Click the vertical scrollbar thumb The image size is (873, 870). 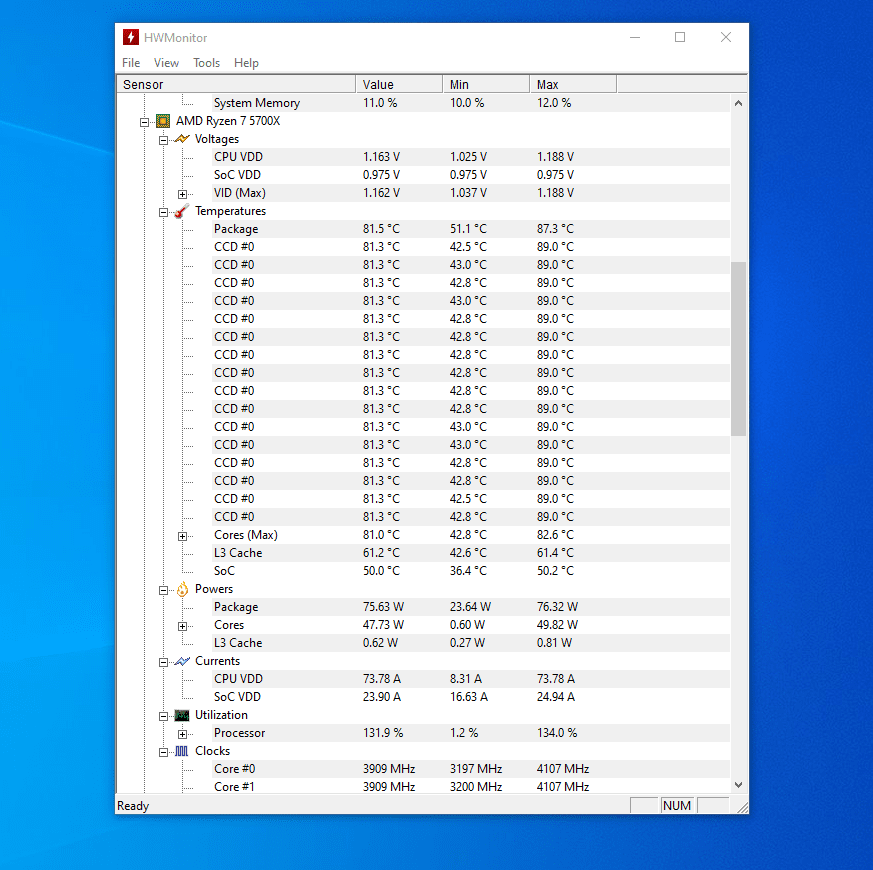pyautogui.click(x=738, y=348)
